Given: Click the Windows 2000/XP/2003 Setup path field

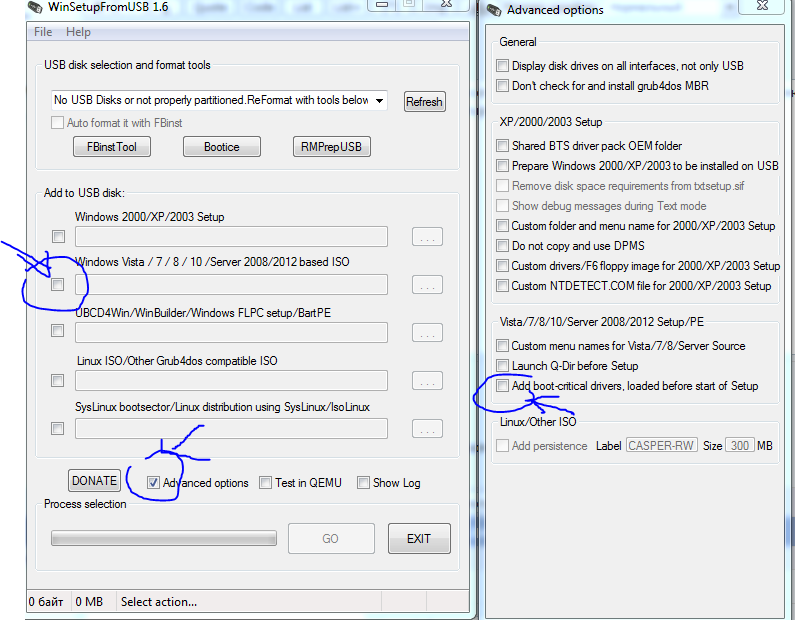Looking at the screenshot, I should tap(231, 237).
